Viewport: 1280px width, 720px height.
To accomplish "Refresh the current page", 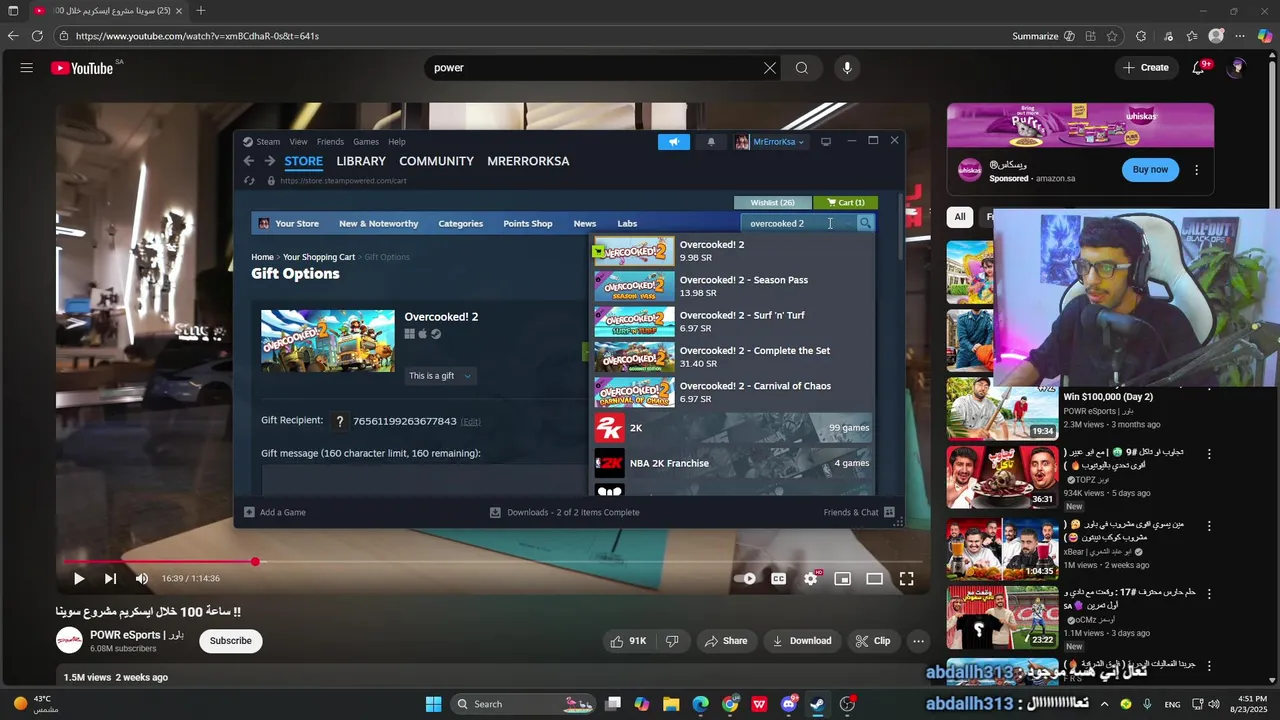I will point(37,36).
